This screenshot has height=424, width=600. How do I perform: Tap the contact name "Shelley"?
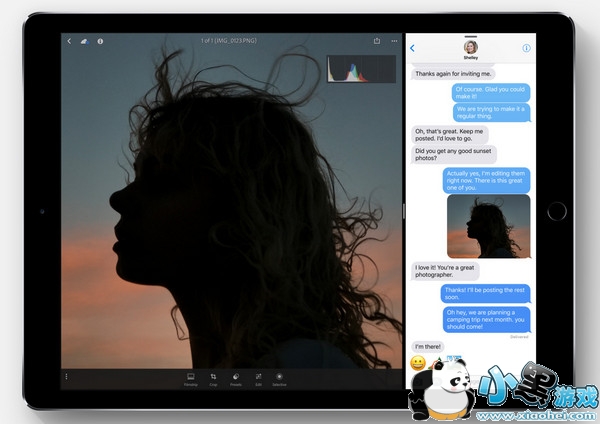[x=471, y=58]
